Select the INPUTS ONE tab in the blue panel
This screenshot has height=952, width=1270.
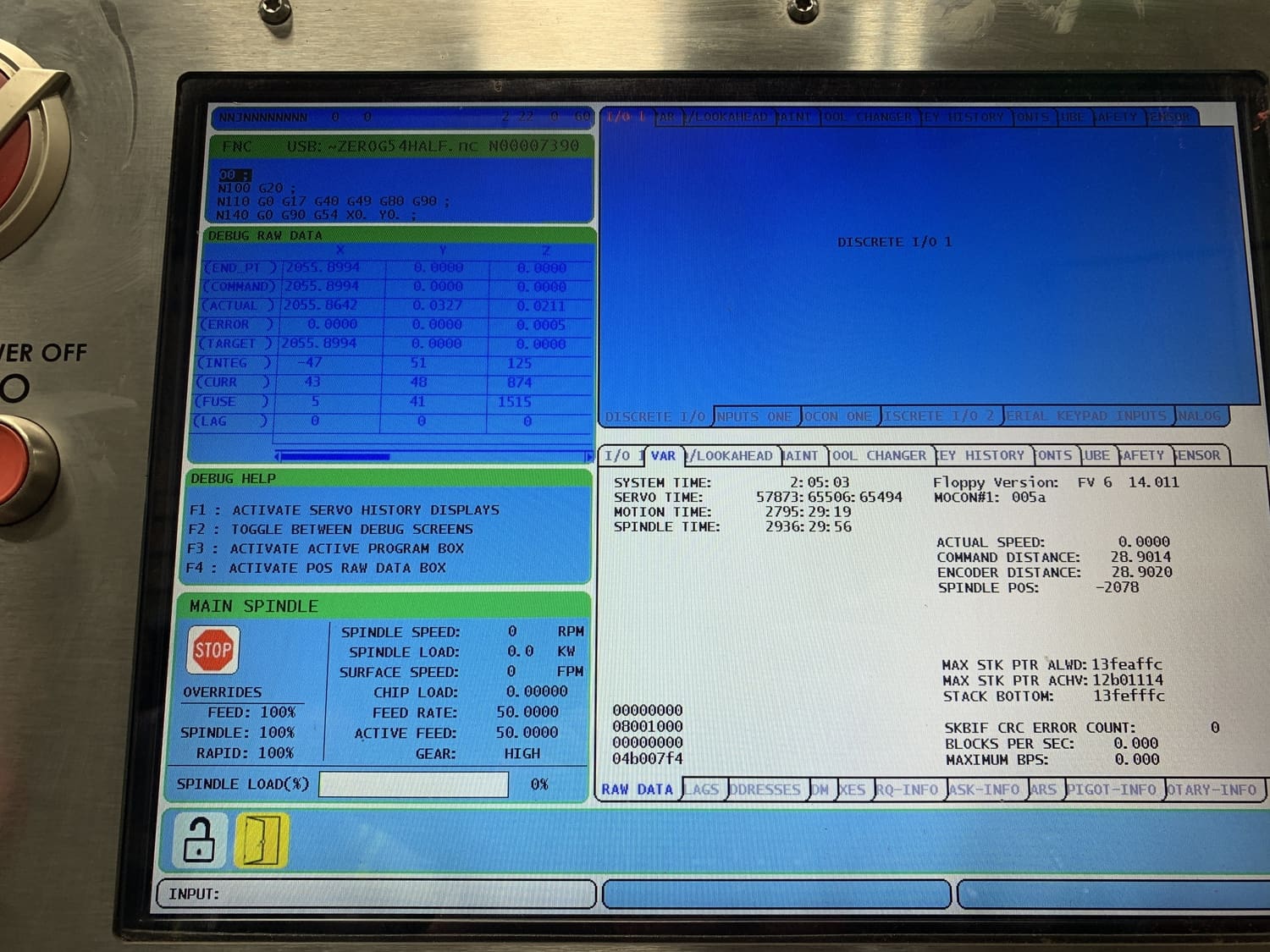pyautogui.click(x=754, y=416)
